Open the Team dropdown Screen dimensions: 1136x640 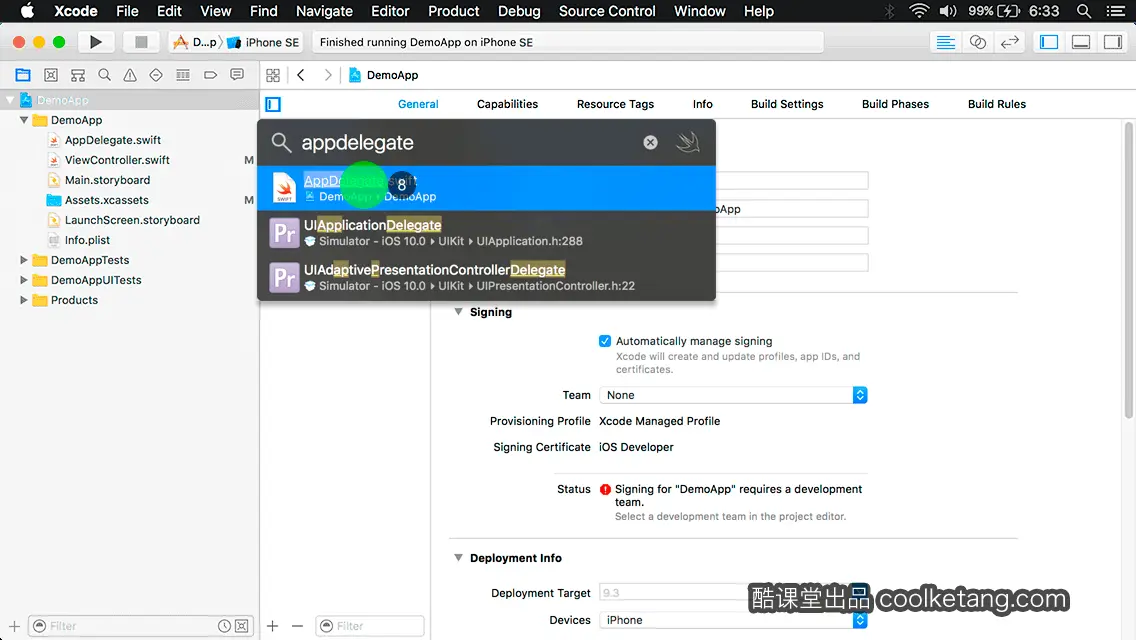pos(732,395)
